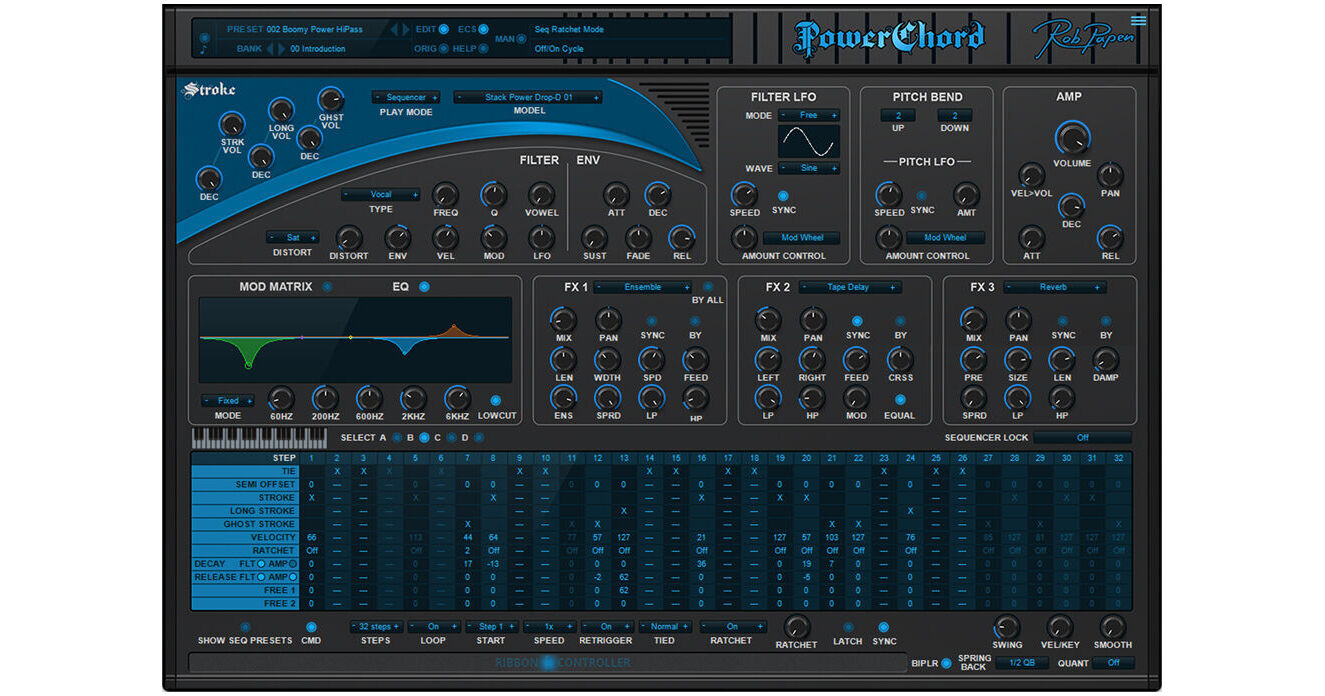
Task: Click the Pitch Bend UP value field
Action: (898, 116)
